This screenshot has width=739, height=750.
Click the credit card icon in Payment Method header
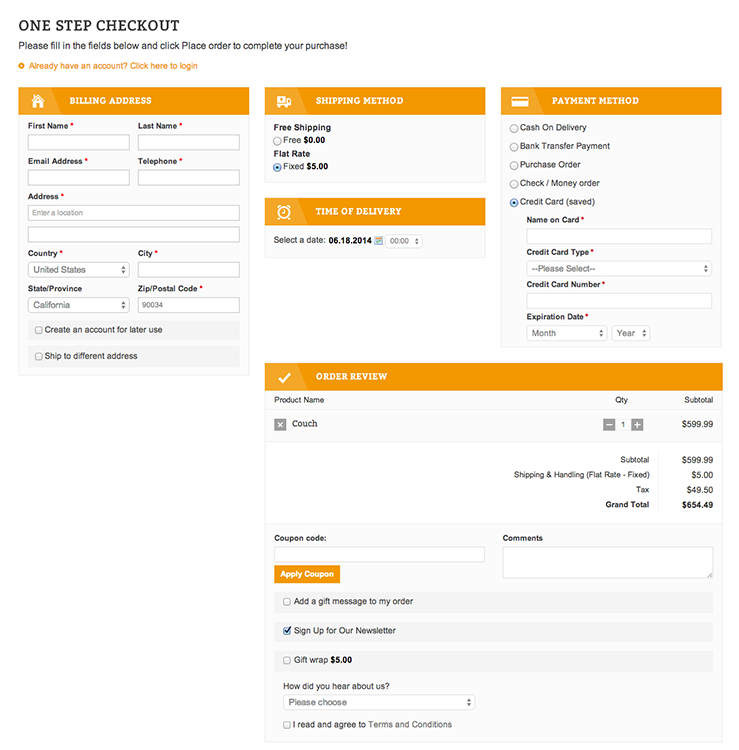(520, 101)
